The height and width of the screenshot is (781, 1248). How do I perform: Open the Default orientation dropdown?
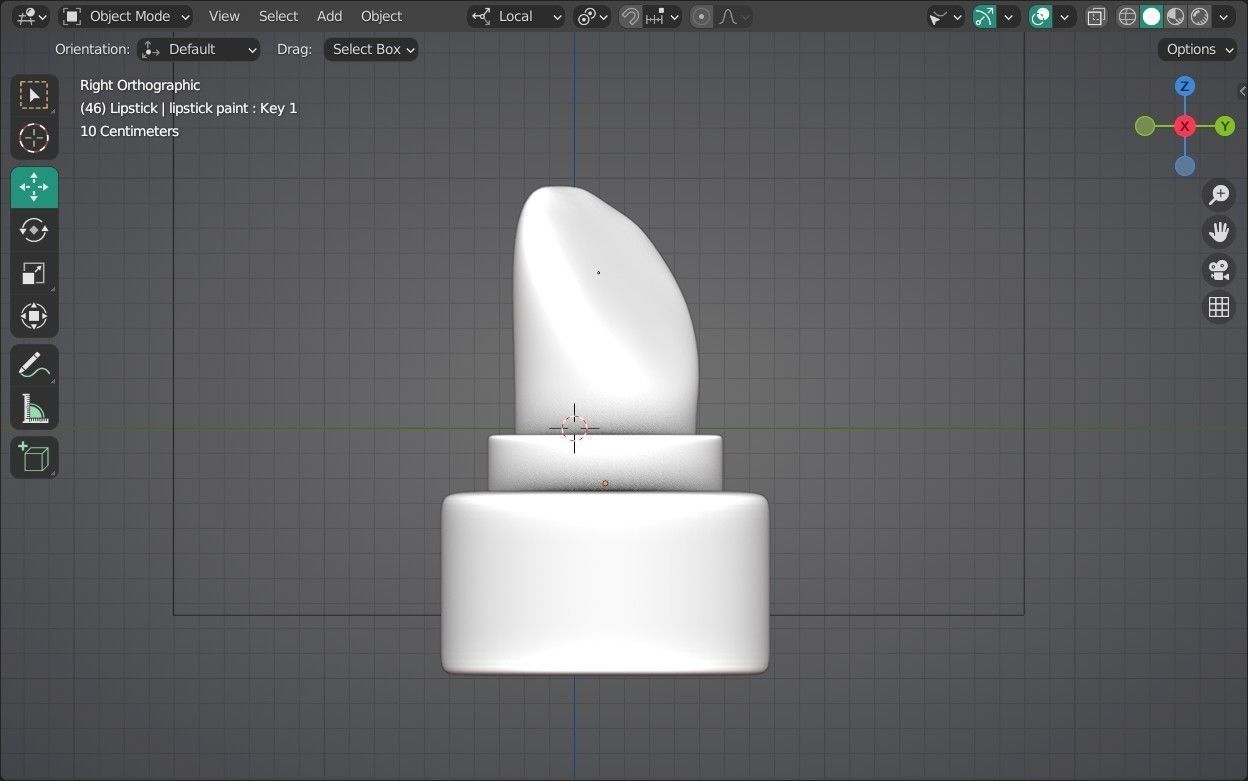[x=199, y=49]
